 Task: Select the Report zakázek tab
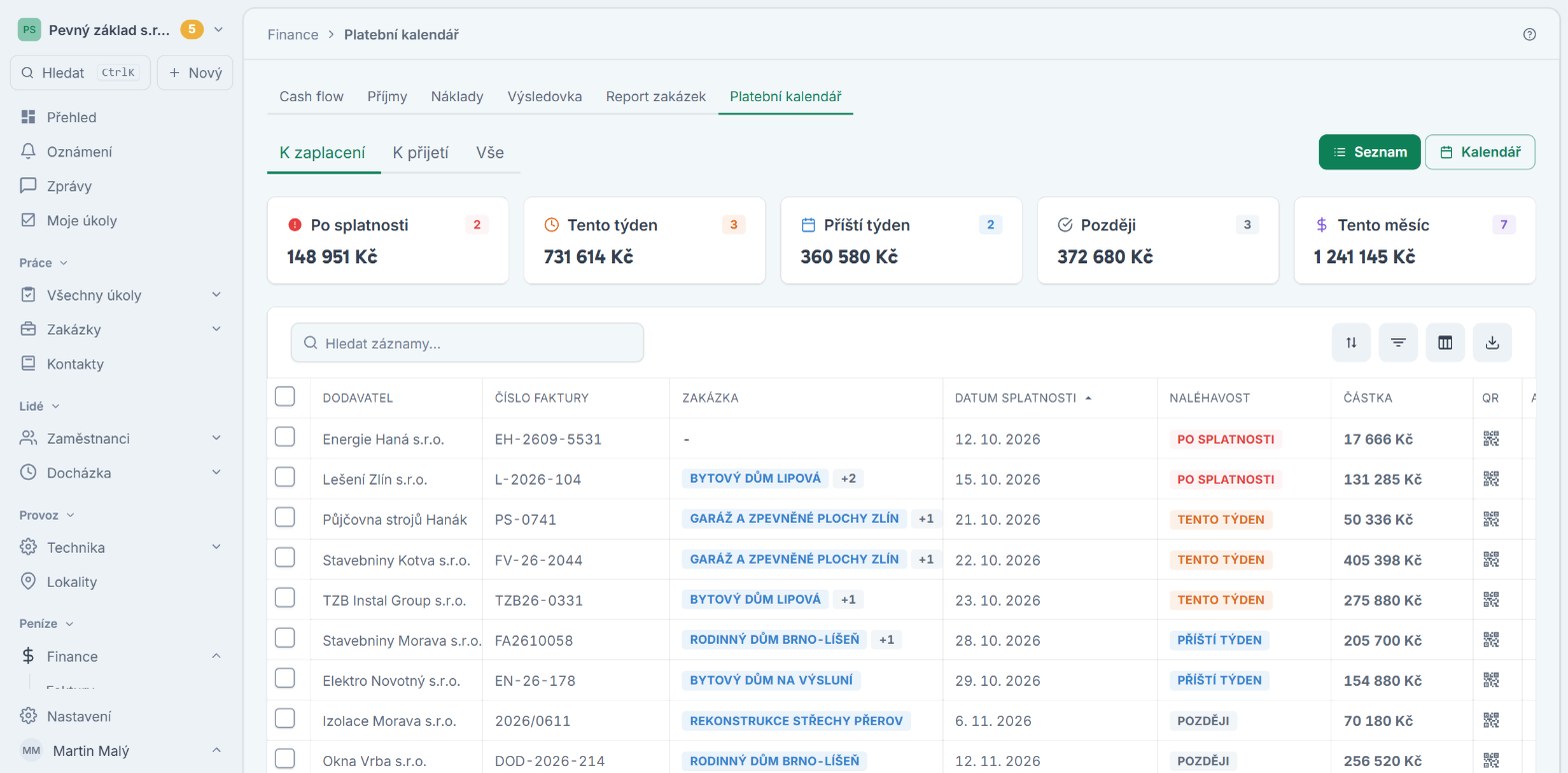656,97
